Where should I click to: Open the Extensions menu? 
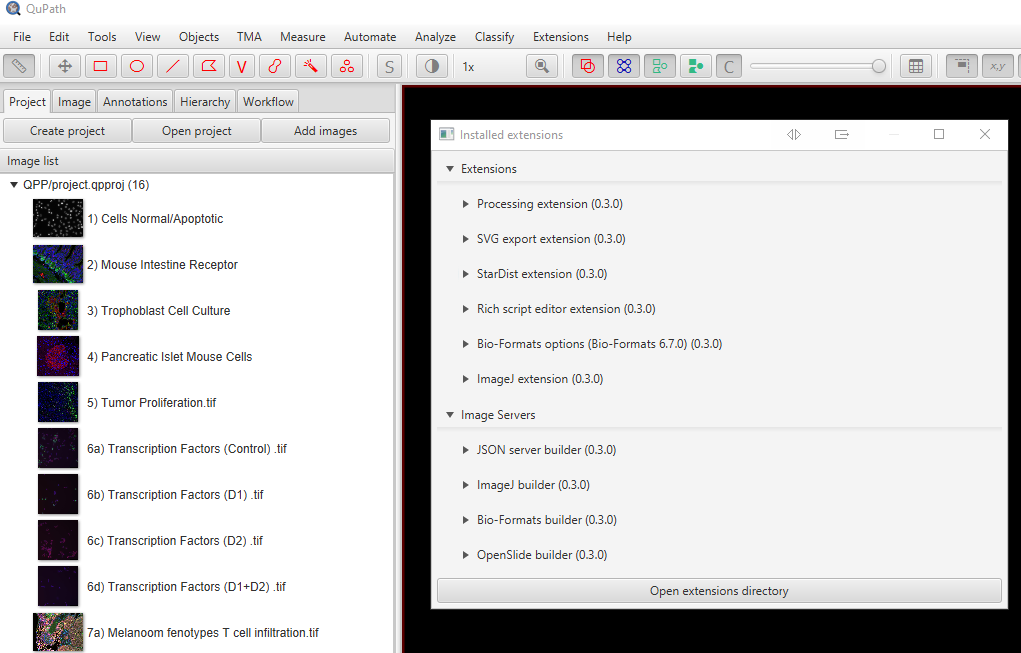(561, 36)
